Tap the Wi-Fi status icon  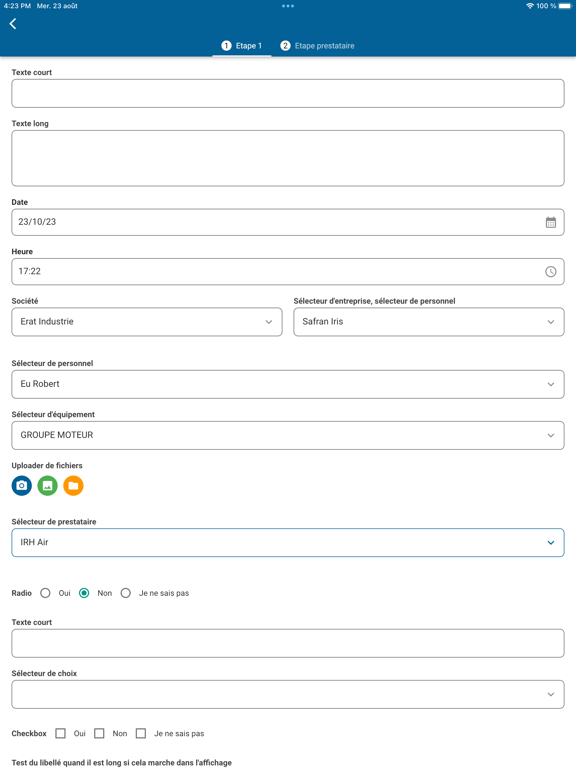(x=529, y=6)
